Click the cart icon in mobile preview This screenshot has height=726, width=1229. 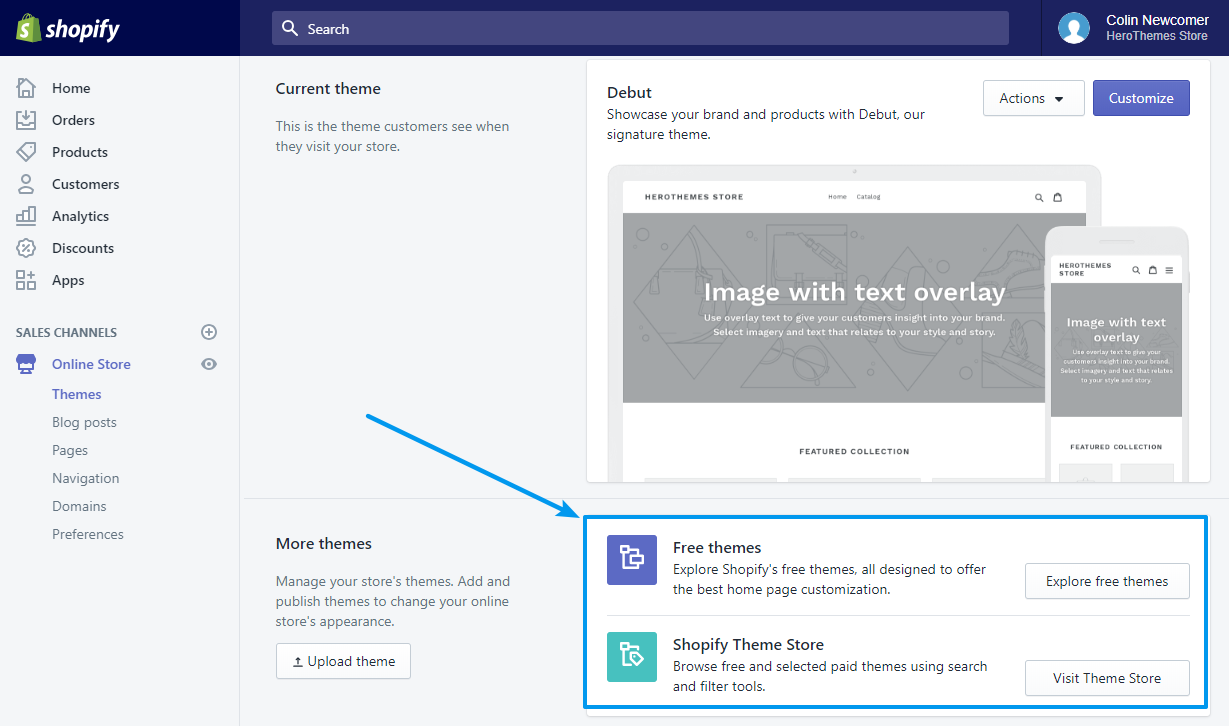point(1152,270)
